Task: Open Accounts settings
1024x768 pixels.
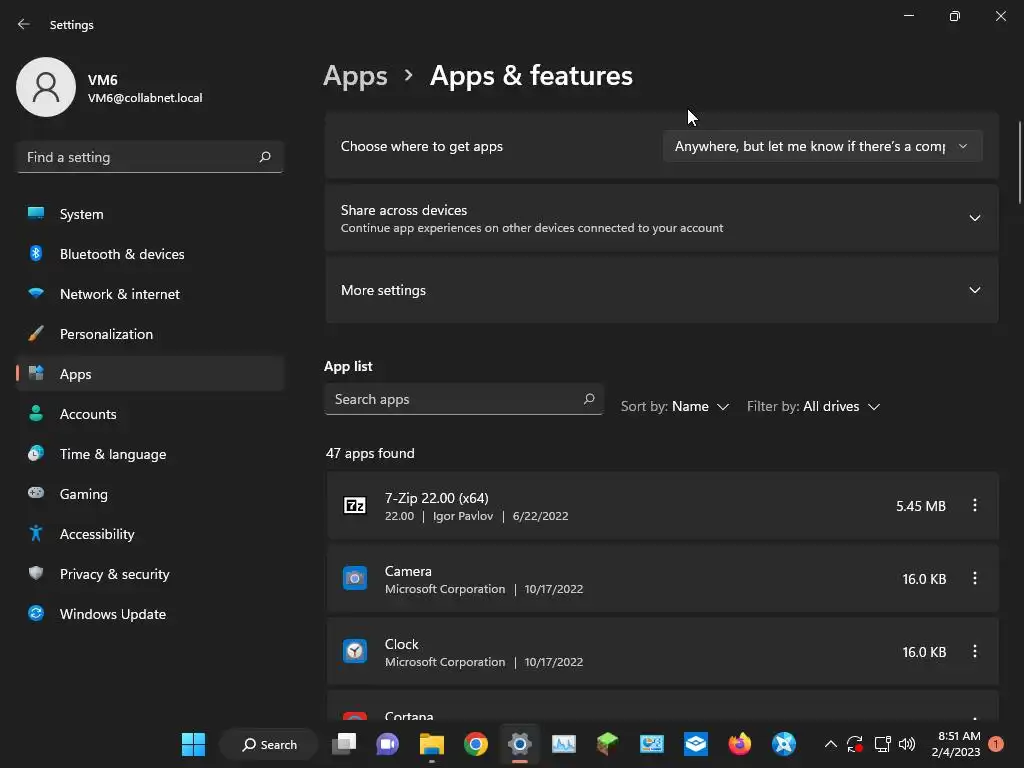Action: (x=150, y=414)
